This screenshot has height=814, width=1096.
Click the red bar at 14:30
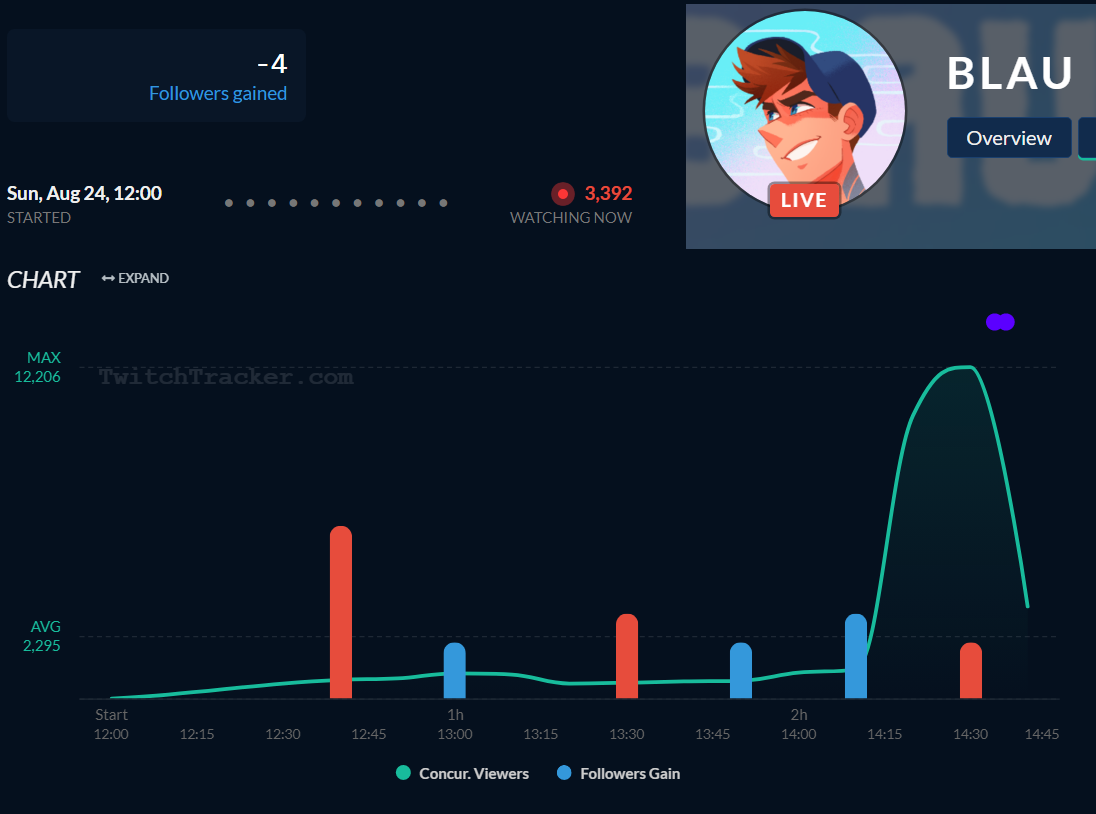(971, 671)
